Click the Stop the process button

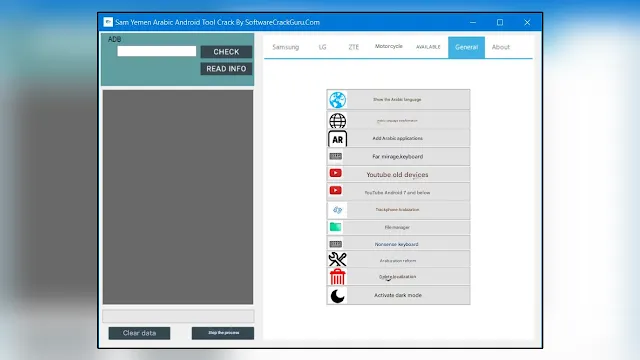coord(223,333)
